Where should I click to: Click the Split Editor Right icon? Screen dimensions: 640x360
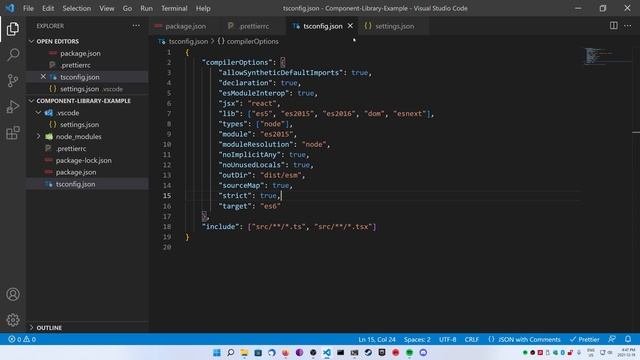[613, 26]
